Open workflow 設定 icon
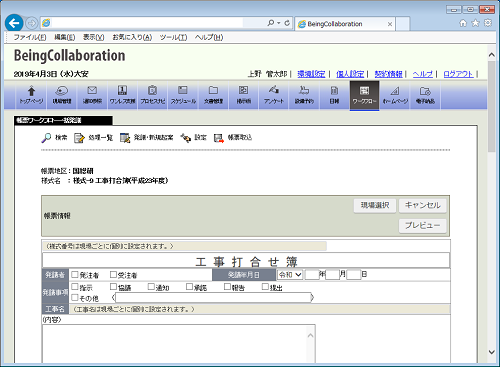Viewport: 500px width, 367px height. [185, 138]
